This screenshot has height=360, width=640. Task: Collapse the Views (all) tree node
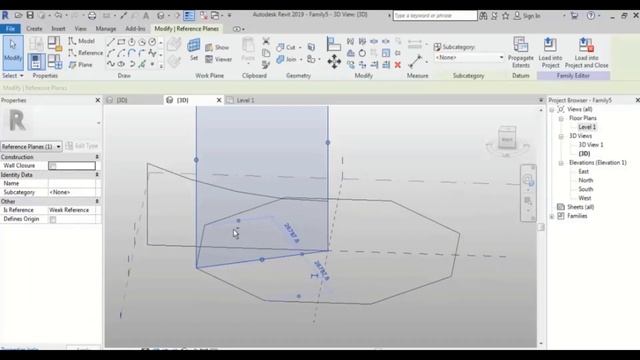[x=552, y=109]
